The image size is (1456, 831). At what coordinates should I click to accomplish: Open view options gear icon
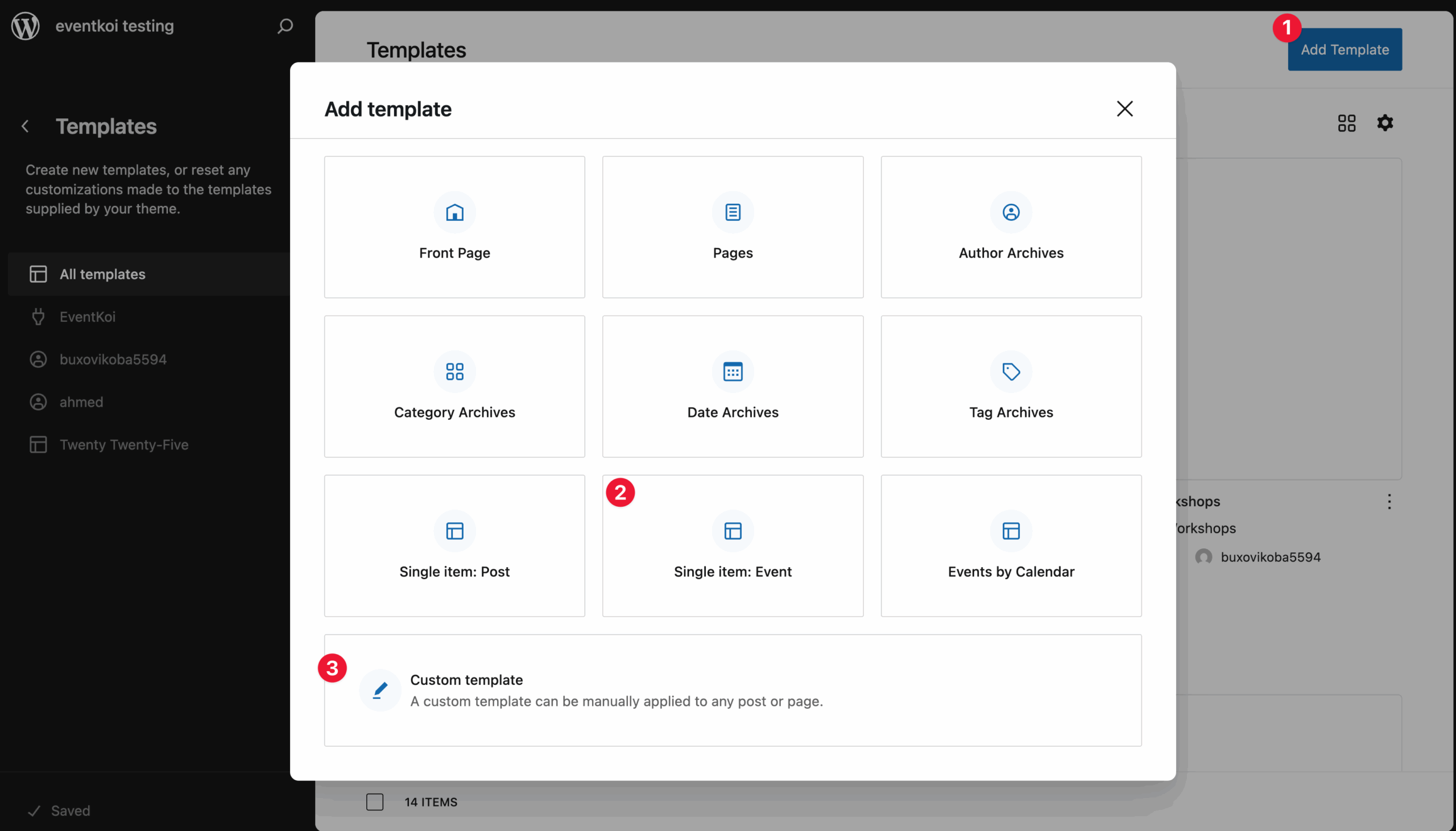1385,123
